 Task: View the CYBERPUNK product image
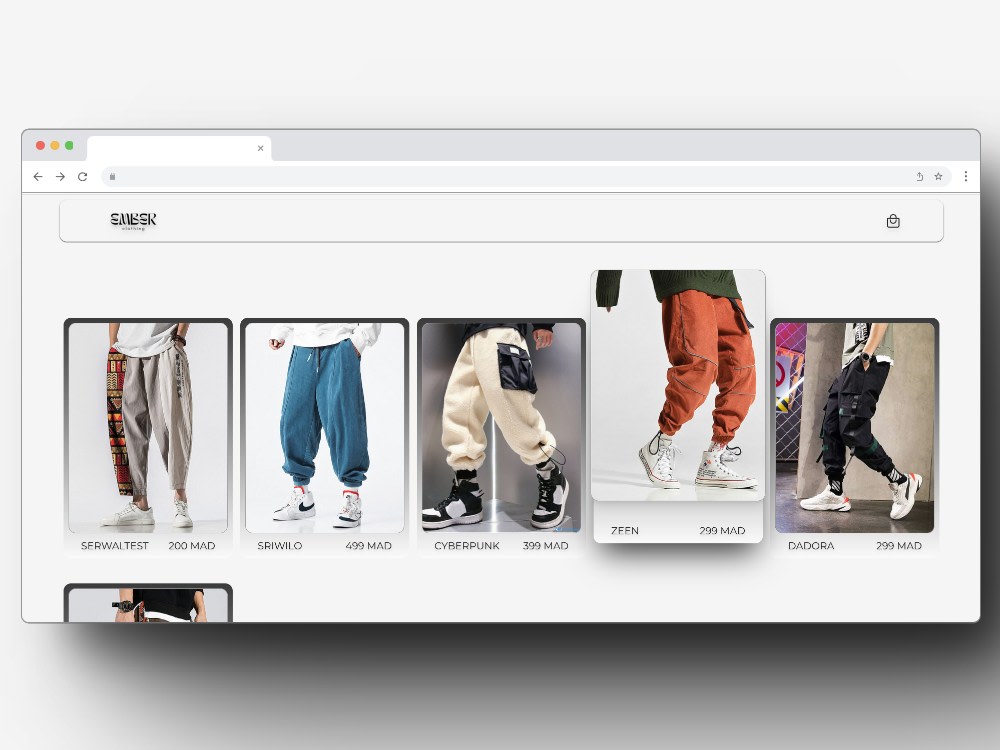[x=500, y=425]
